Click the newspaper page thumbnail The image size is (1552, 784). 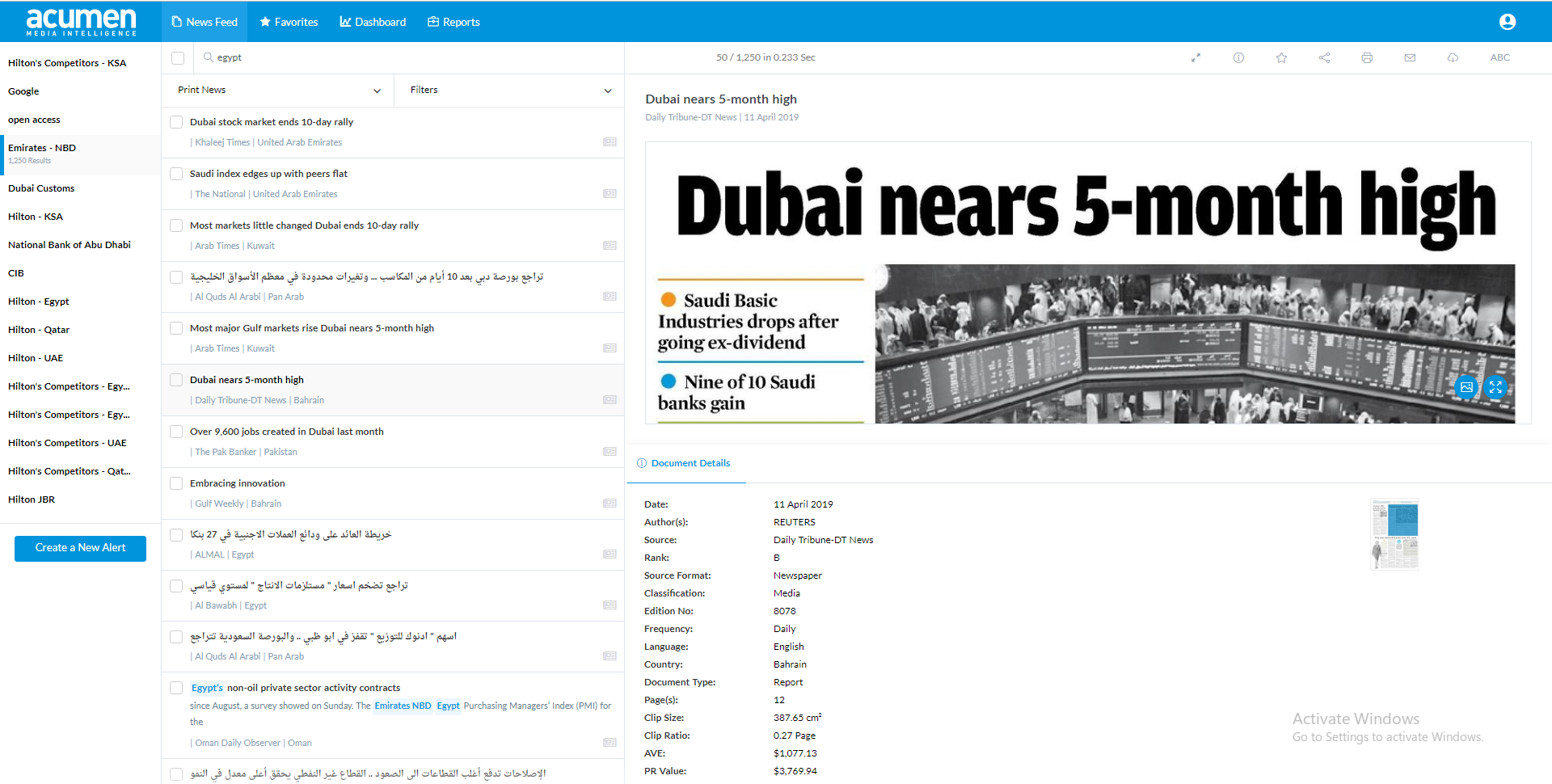[1394, 534]
